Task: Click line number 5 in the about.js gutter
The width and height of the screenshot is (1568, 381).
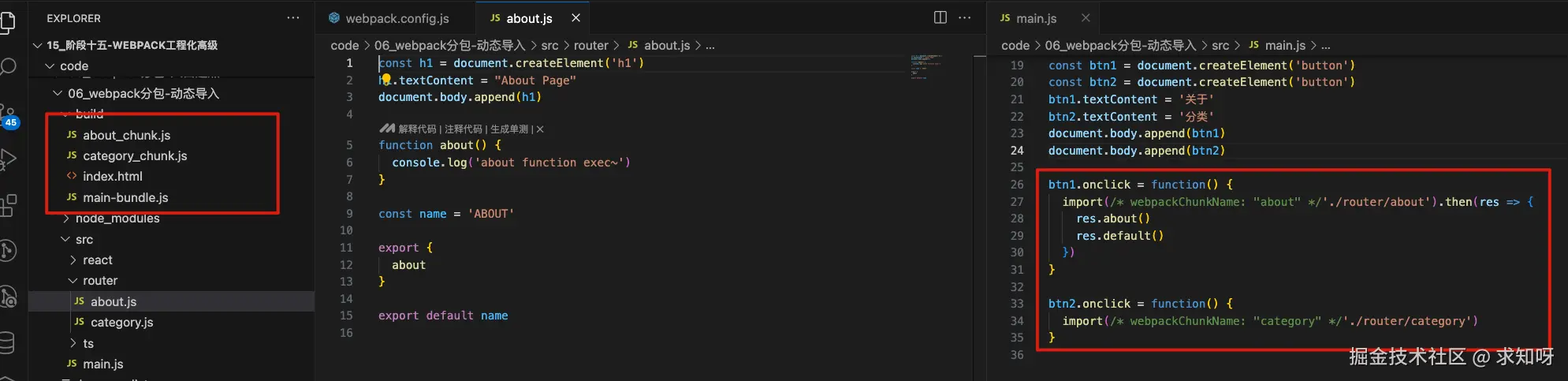Action: click(x=349, y=145)
